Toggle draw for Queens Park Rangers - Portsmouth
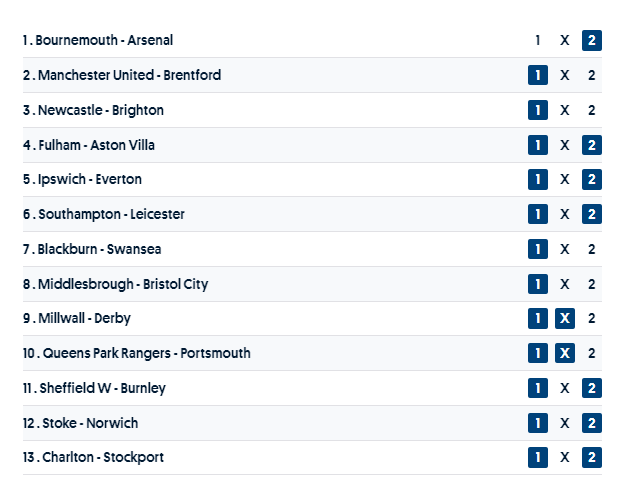Screen dimensions: 625x485 tap(565, 353)
